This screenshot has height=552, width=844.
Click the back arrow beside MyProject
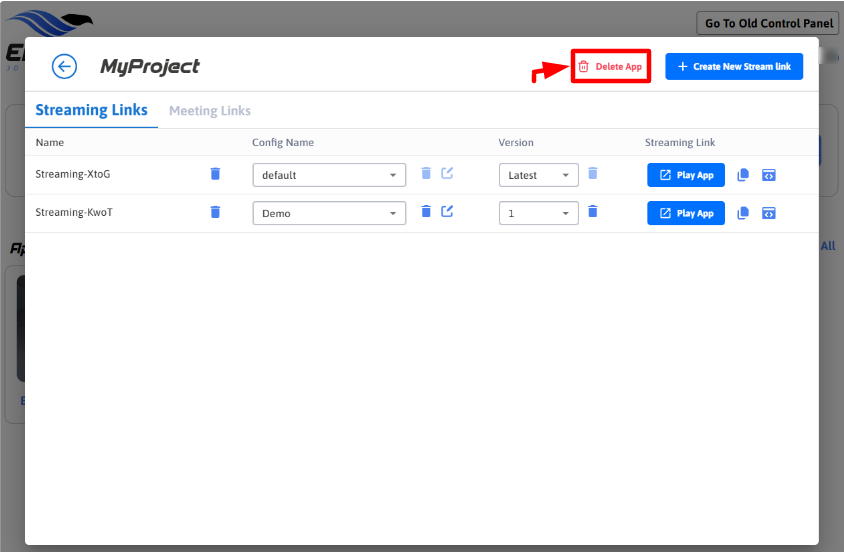64,67
